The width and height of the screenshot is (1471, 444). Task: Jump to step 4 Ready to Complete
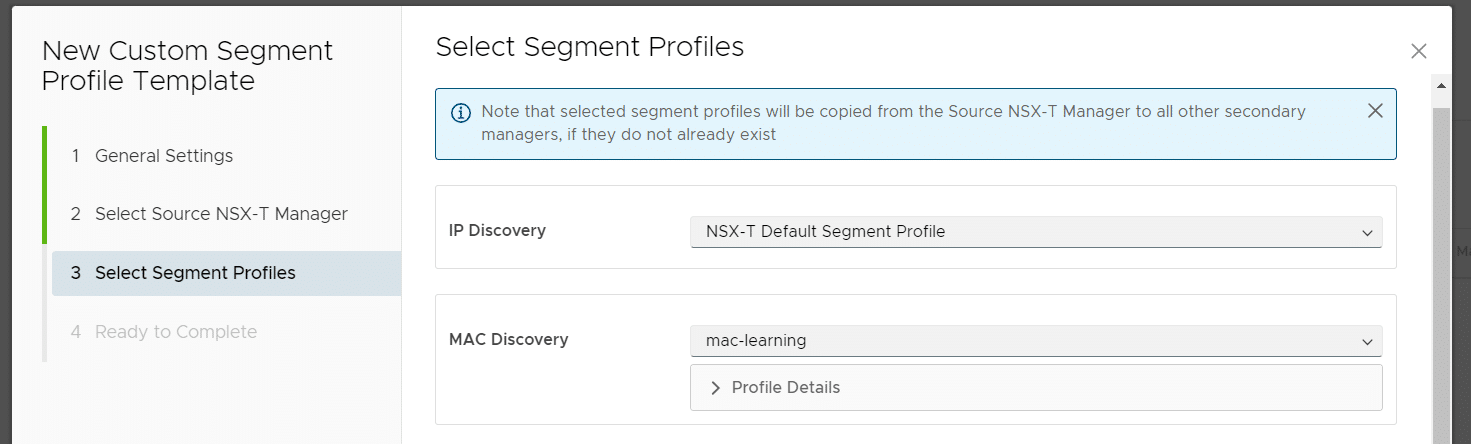click(164, 332)
